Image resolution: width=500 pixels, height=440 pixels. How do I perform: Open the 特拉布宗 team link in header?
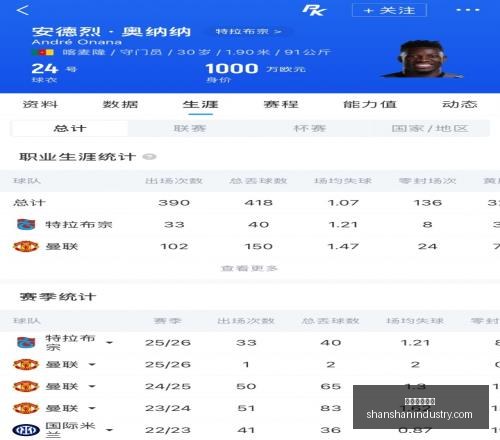(x=249, y=31)
